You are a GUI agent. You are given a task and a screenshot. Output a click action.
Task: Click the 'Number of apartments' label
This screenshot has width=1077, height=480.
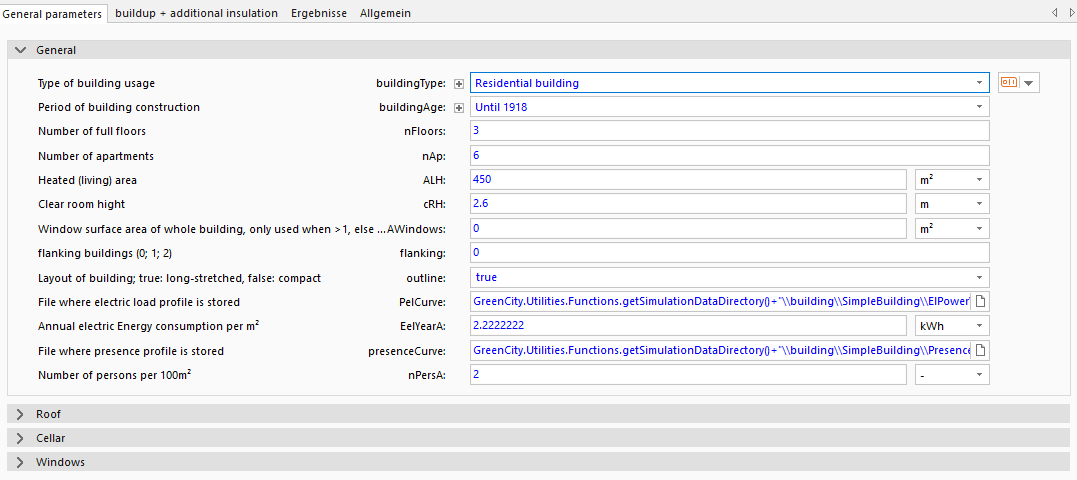[95, 156]
